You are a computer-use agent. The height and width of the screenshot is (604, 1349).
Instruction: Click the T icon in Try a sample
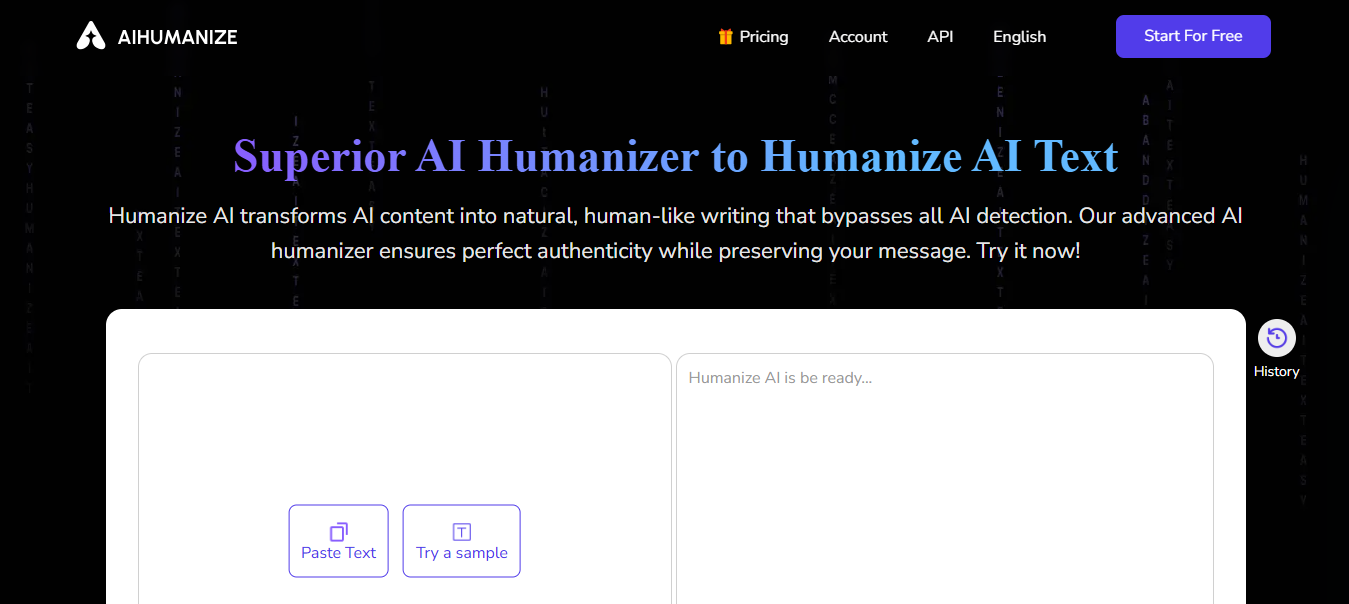pyautogui.click(x=461, y=532)
